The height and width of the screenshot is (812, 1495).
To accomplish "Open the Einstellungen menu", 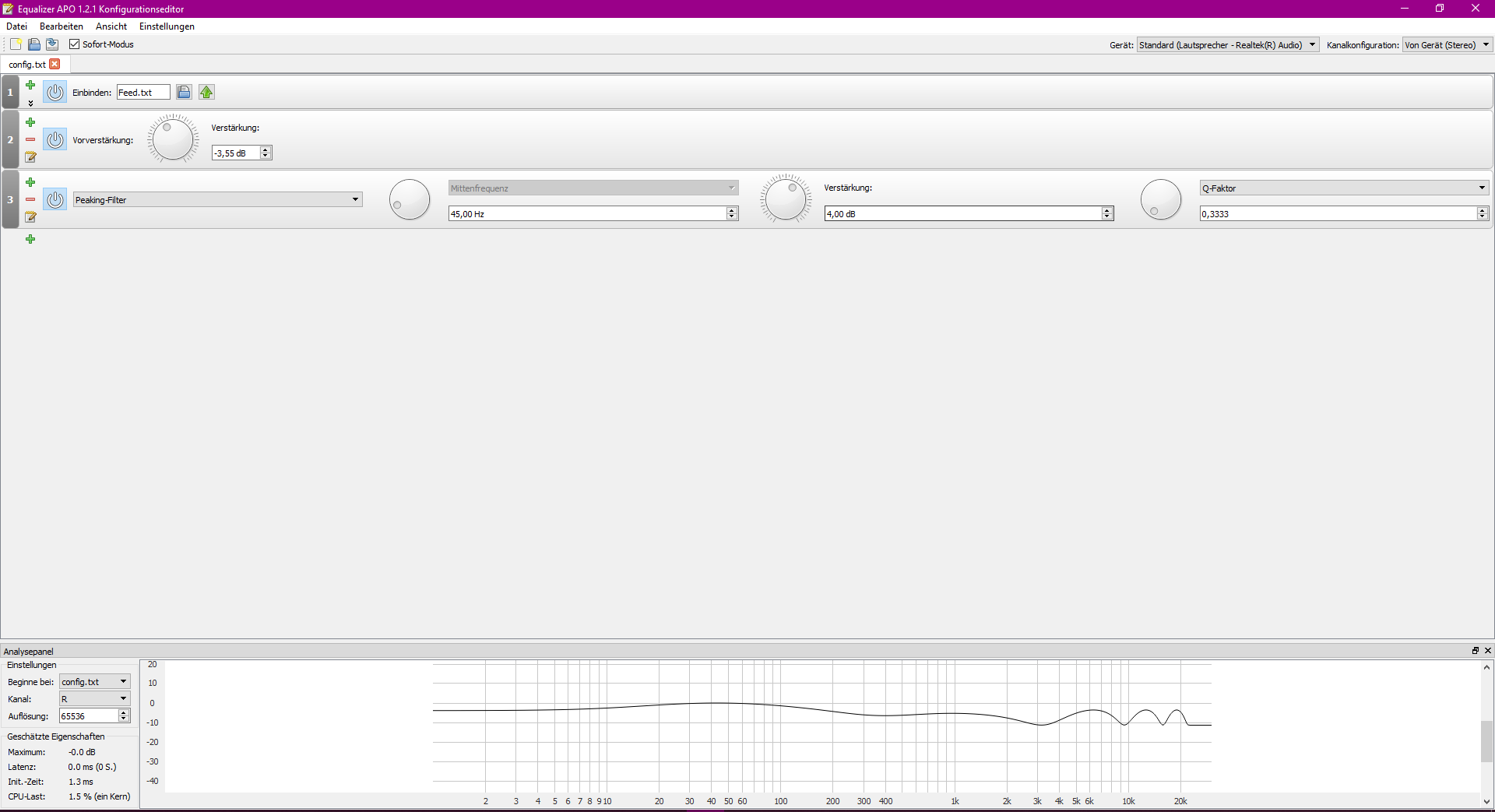I will coord(166,26).
